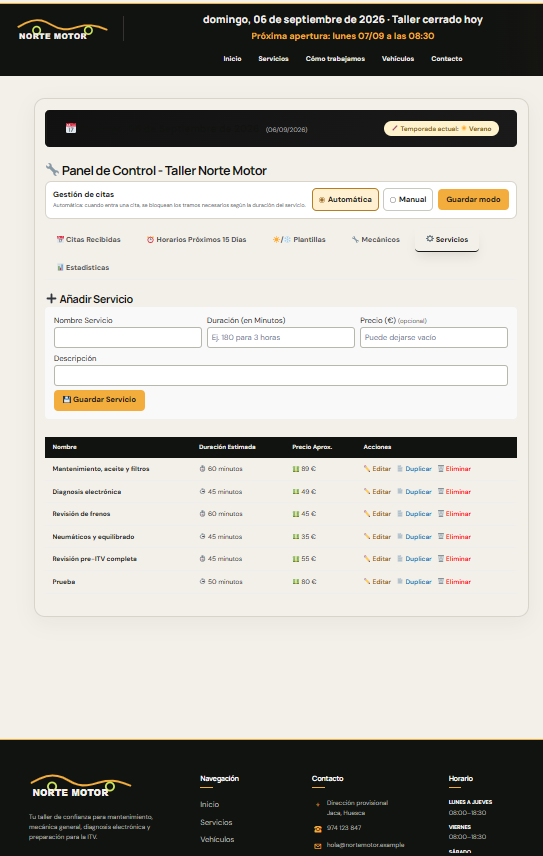Select the Automática appointment mode
The width and height of the screenshot is (543, 856).
click(345, 199)
